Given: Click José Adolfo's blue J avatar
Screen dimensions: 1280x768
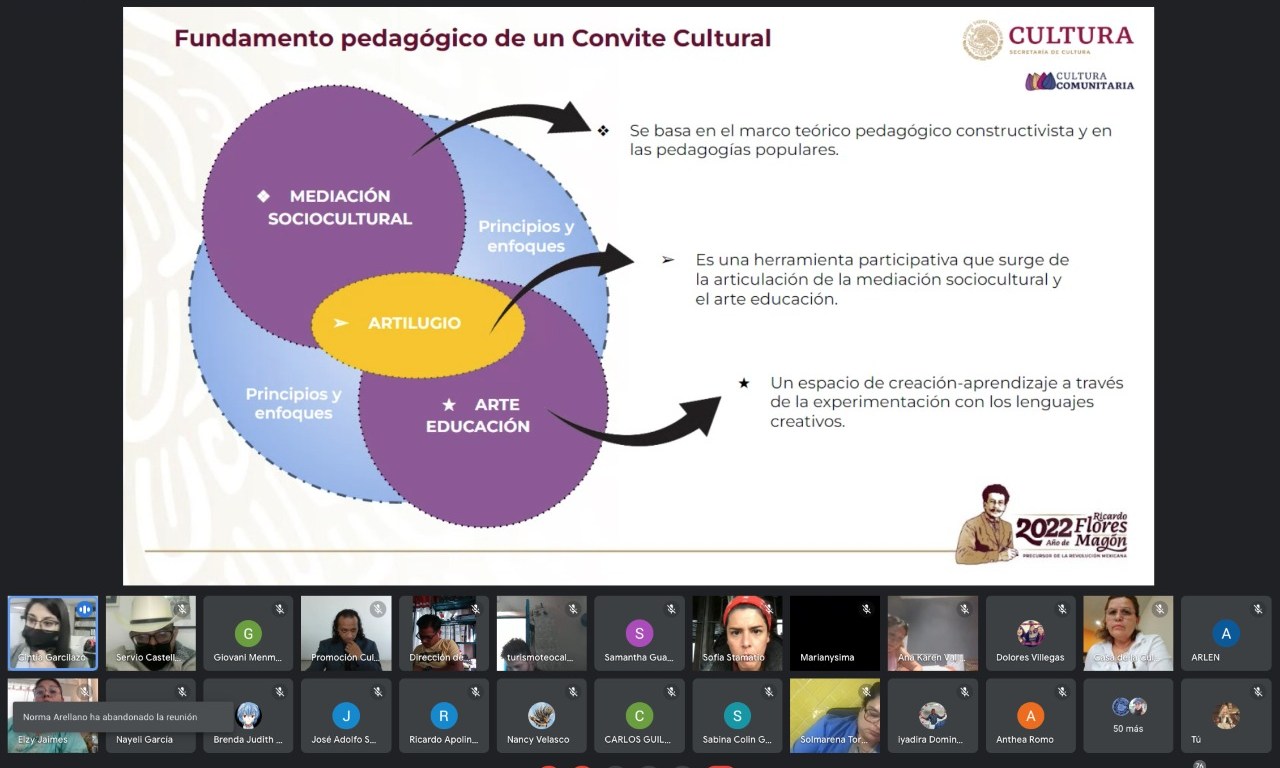Looking at the screenshot, I should tap(345, 716).
